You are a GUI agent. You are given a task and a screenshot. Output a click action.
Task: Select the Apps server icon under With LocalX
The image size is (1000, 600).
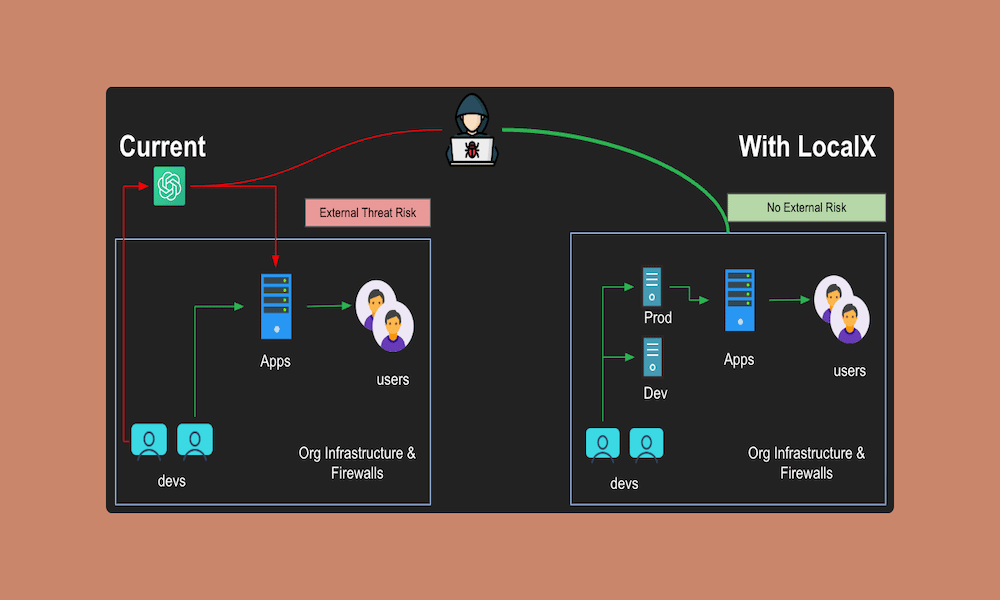[x=739, y=300]
